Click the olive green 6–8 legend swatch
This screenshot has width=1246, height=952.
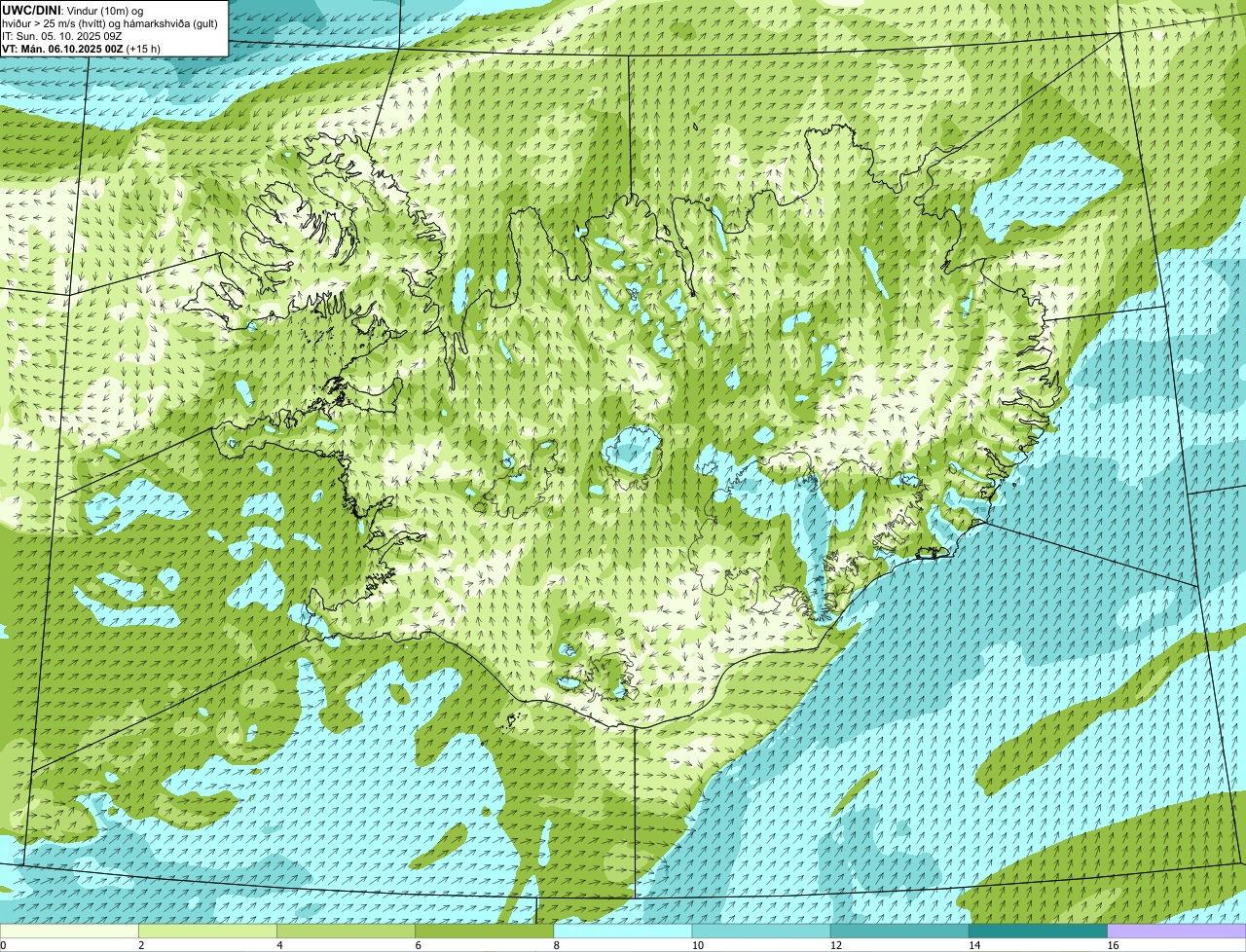(x=485, y=932)
